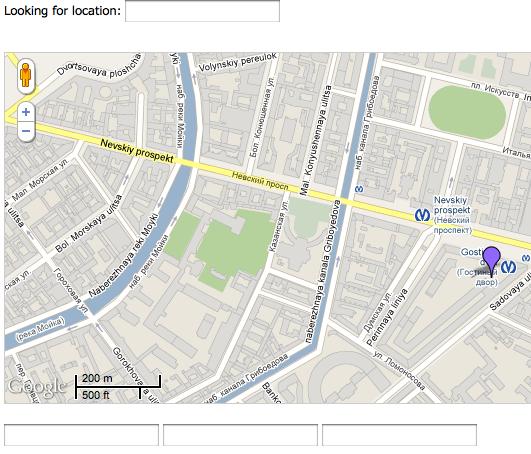Click the blue Nevskiy prospekt station label
Viewport: 531px width, 454px height.
[452, 215]
